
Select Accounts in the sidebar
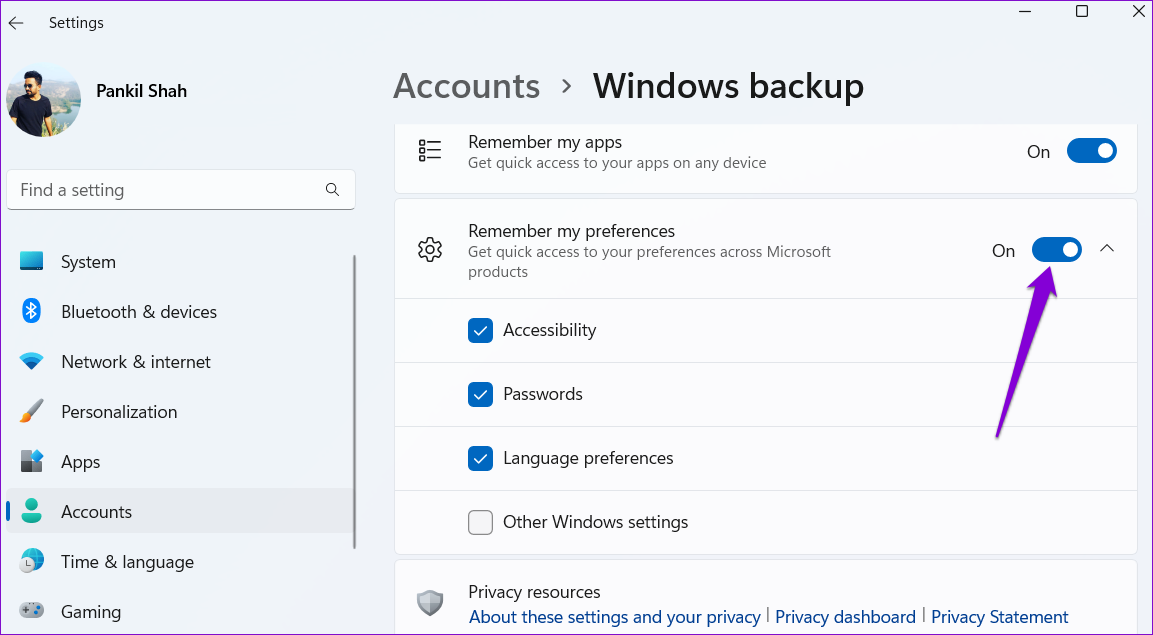(96, 512)
